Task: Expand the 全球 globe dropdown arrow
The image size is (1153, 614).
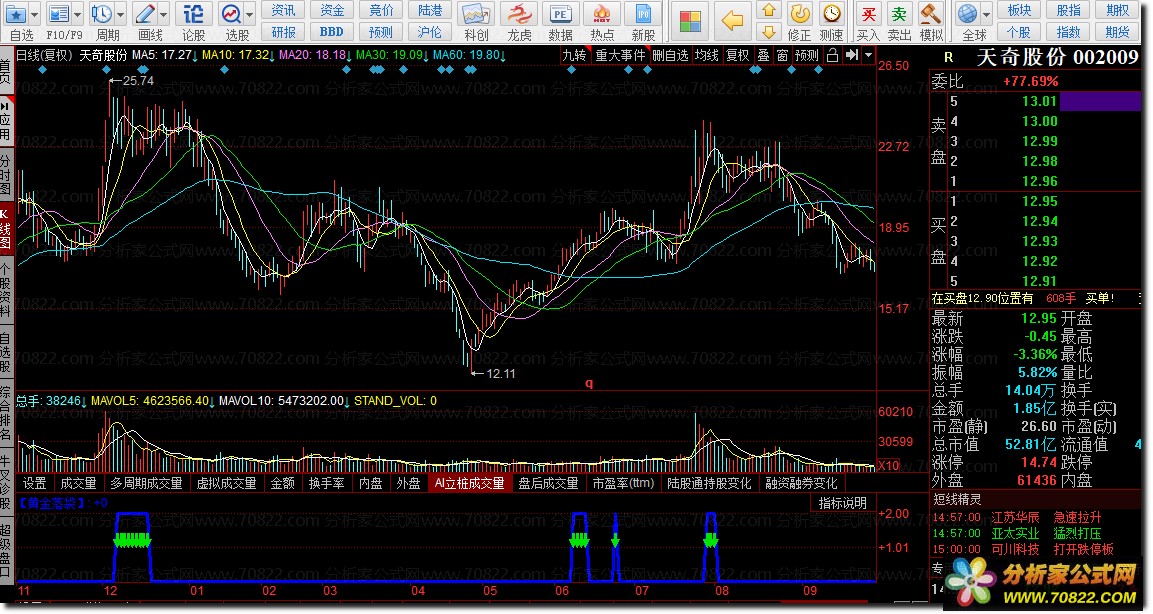Action: click(987, 15)
